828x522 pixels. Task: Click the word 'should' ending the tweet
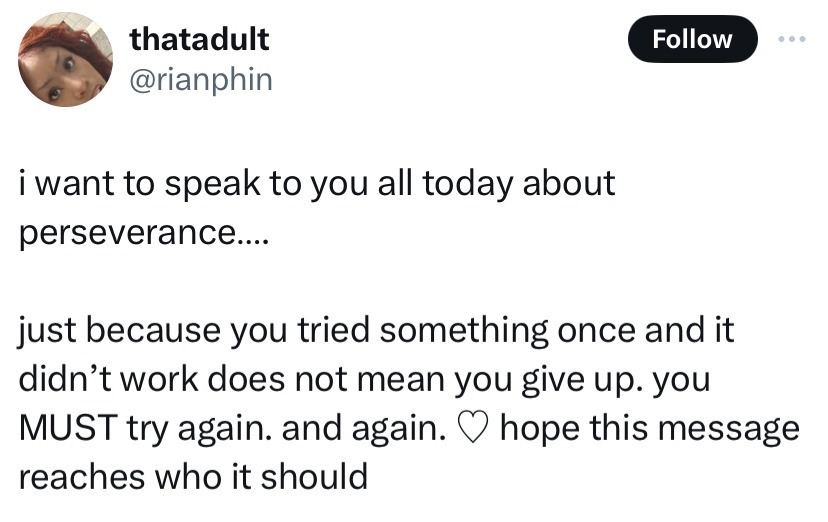pyautogui.click(x=314, y=477)
